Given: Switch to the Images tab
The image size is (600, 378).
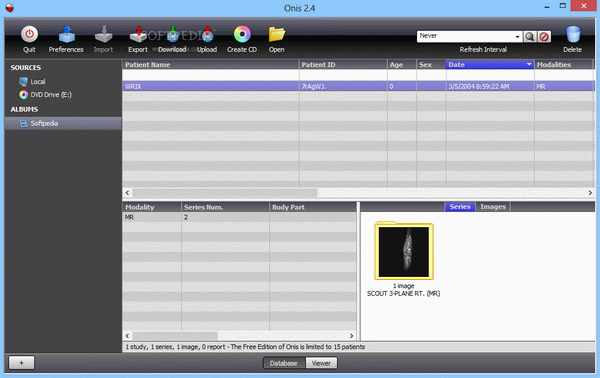Looking at the screenshot, I should click(x=493, y=207).
